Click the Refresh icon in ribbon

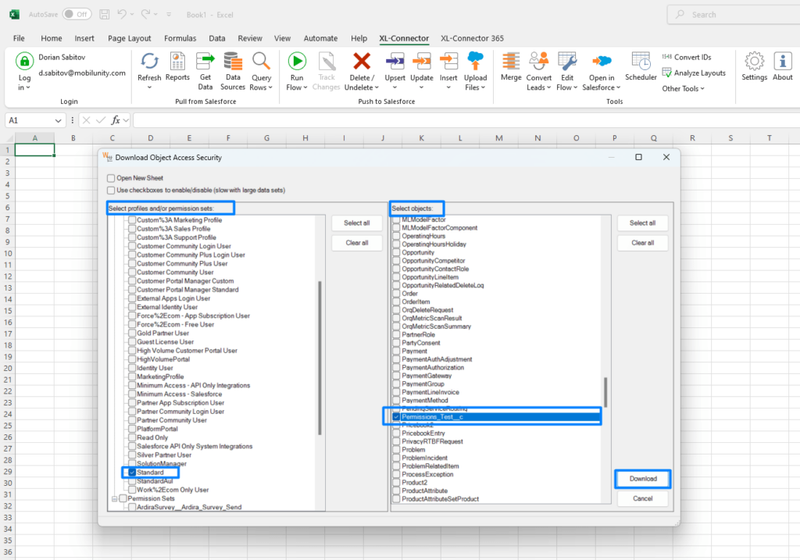click(149, 62)
